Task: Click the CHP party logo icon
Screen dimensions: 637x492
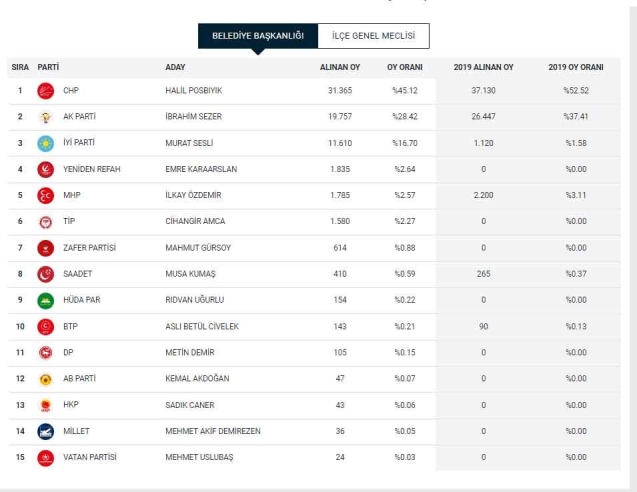Action: (45, 91)
